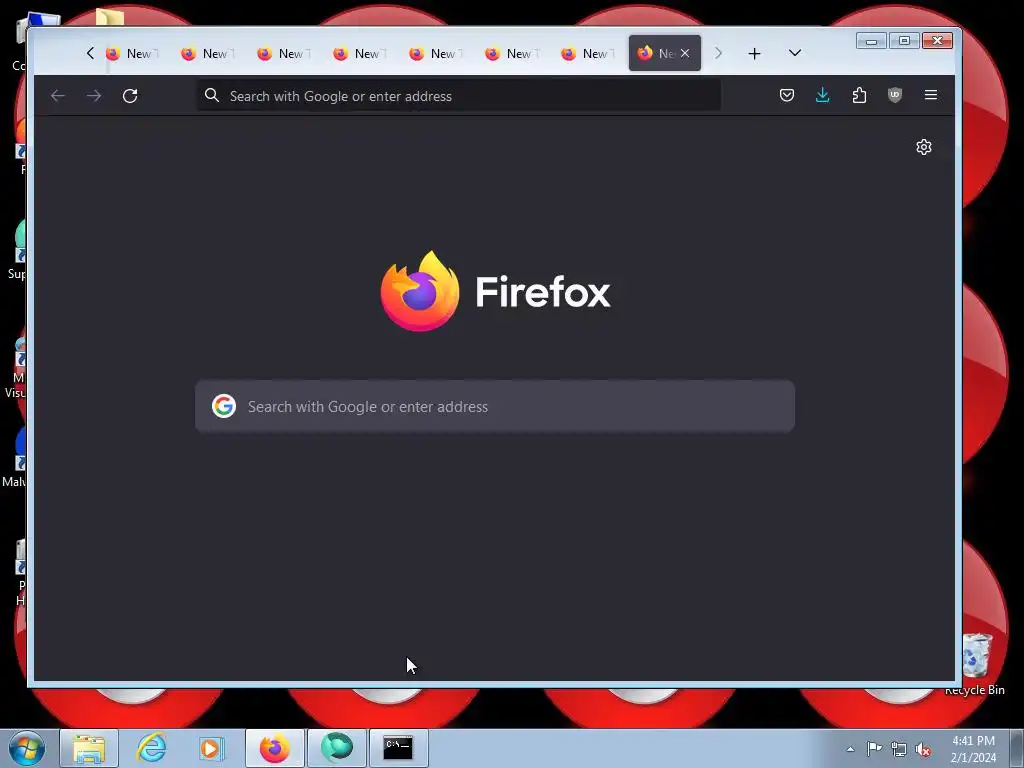Switch to the third New Tab
This screenshot has width=1024, height=768.
tap(284, 54)
